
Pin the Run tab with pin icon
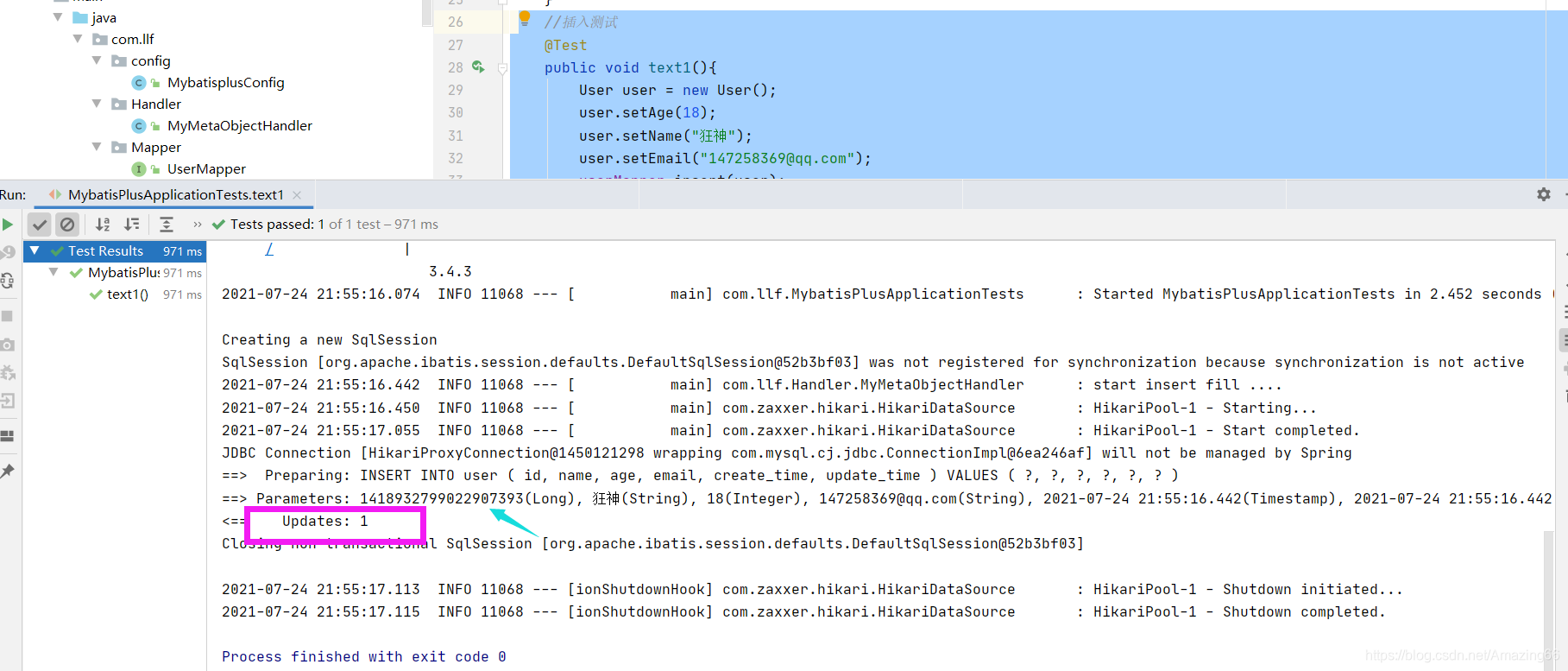[x=8, y=472]
